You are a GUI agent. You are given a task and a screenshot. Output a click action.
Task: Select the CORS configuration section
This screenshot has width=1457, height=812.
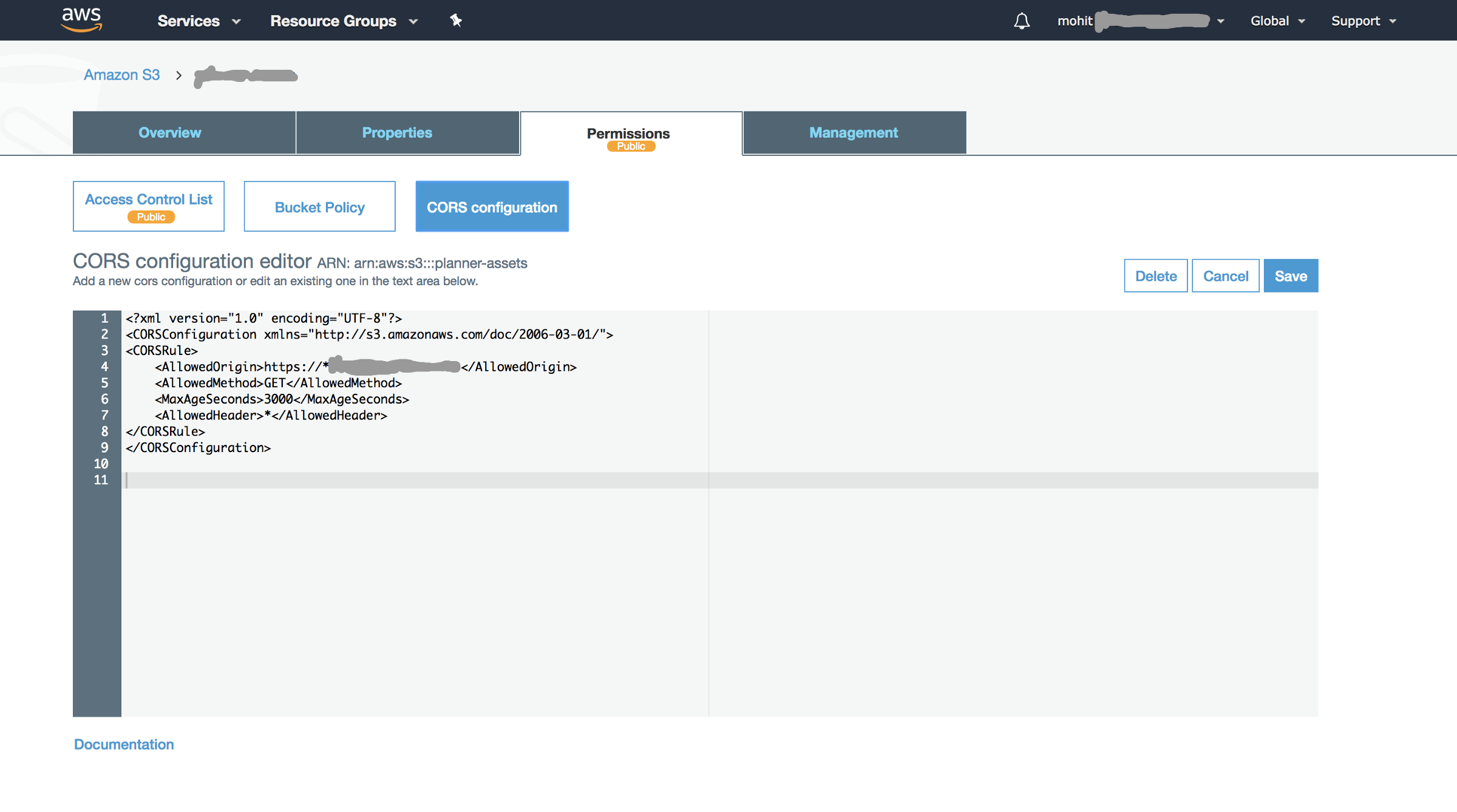click(x=492, y=206)
